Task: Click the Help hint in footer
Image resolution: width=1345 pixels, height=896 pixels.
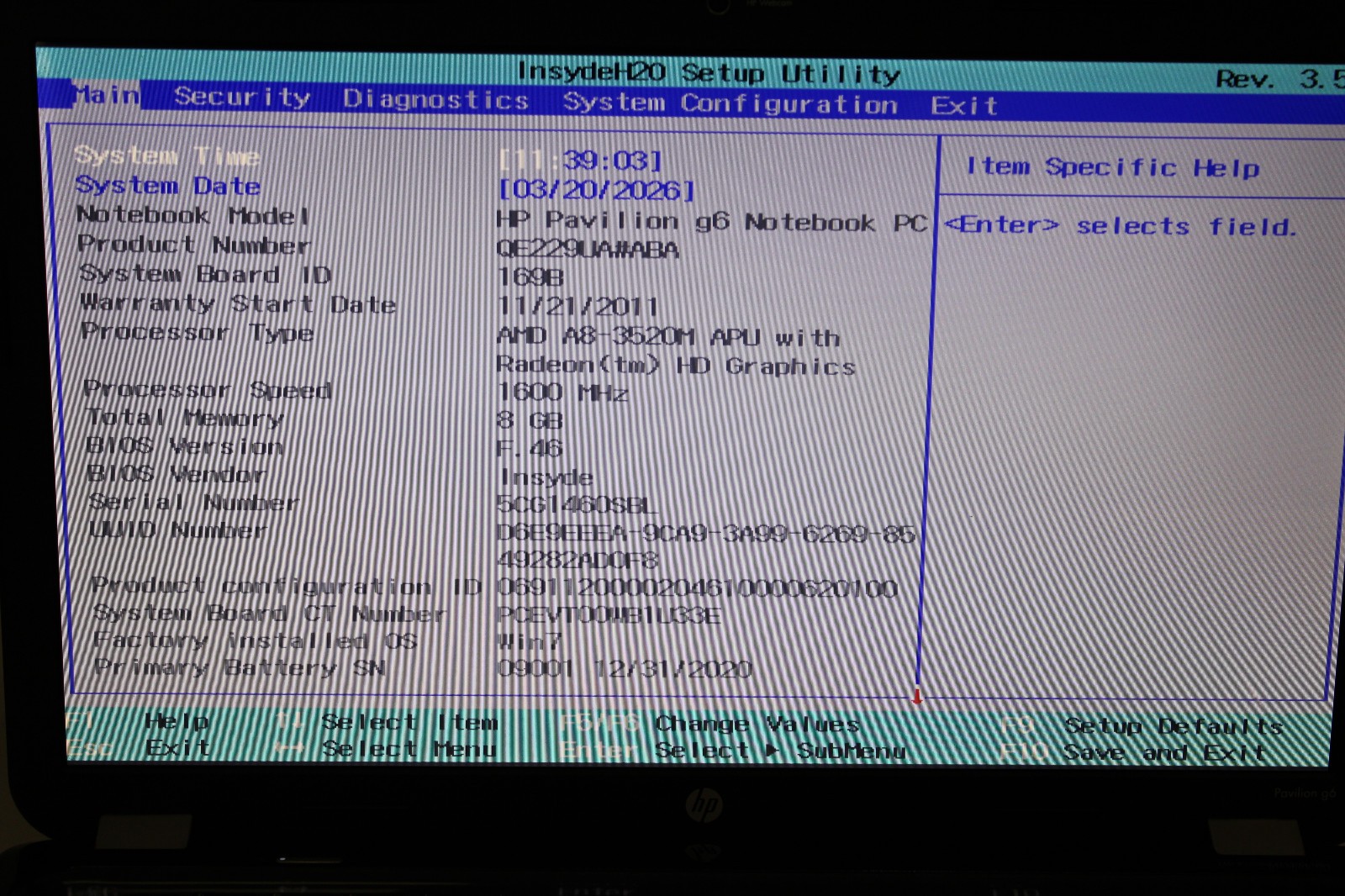Action: (176, 720)
